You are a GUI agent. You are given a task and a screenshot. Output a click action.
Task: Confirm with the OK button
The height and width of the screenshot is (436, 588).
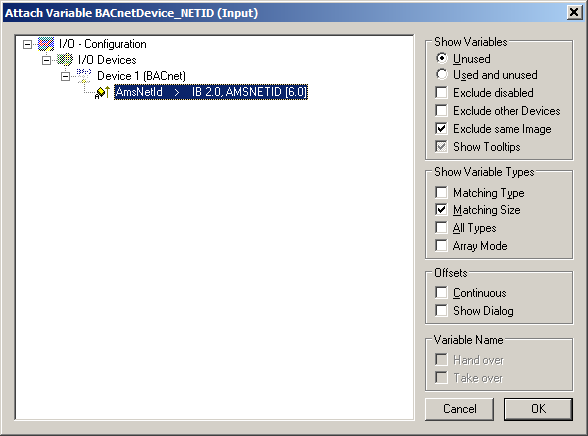[x=538, y=409]
